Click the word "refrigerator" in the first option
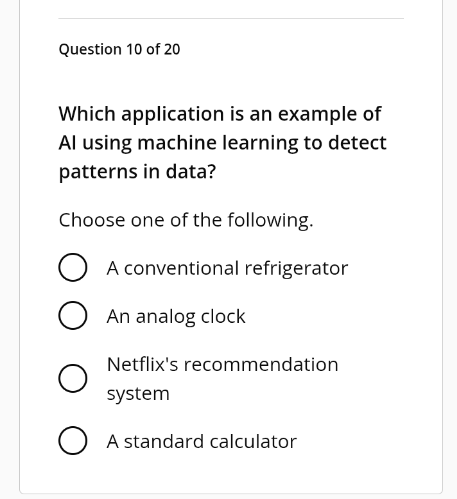457x499 pixels. click(296, 269)
